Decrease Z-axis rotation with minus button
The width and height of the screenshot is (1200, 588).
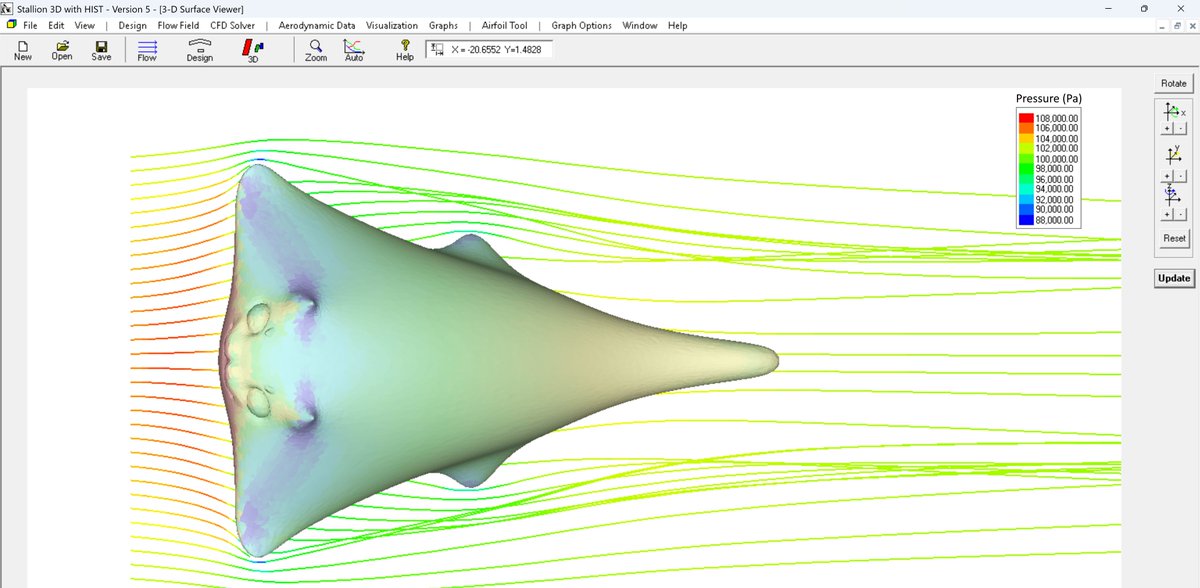coord(1181,215)
